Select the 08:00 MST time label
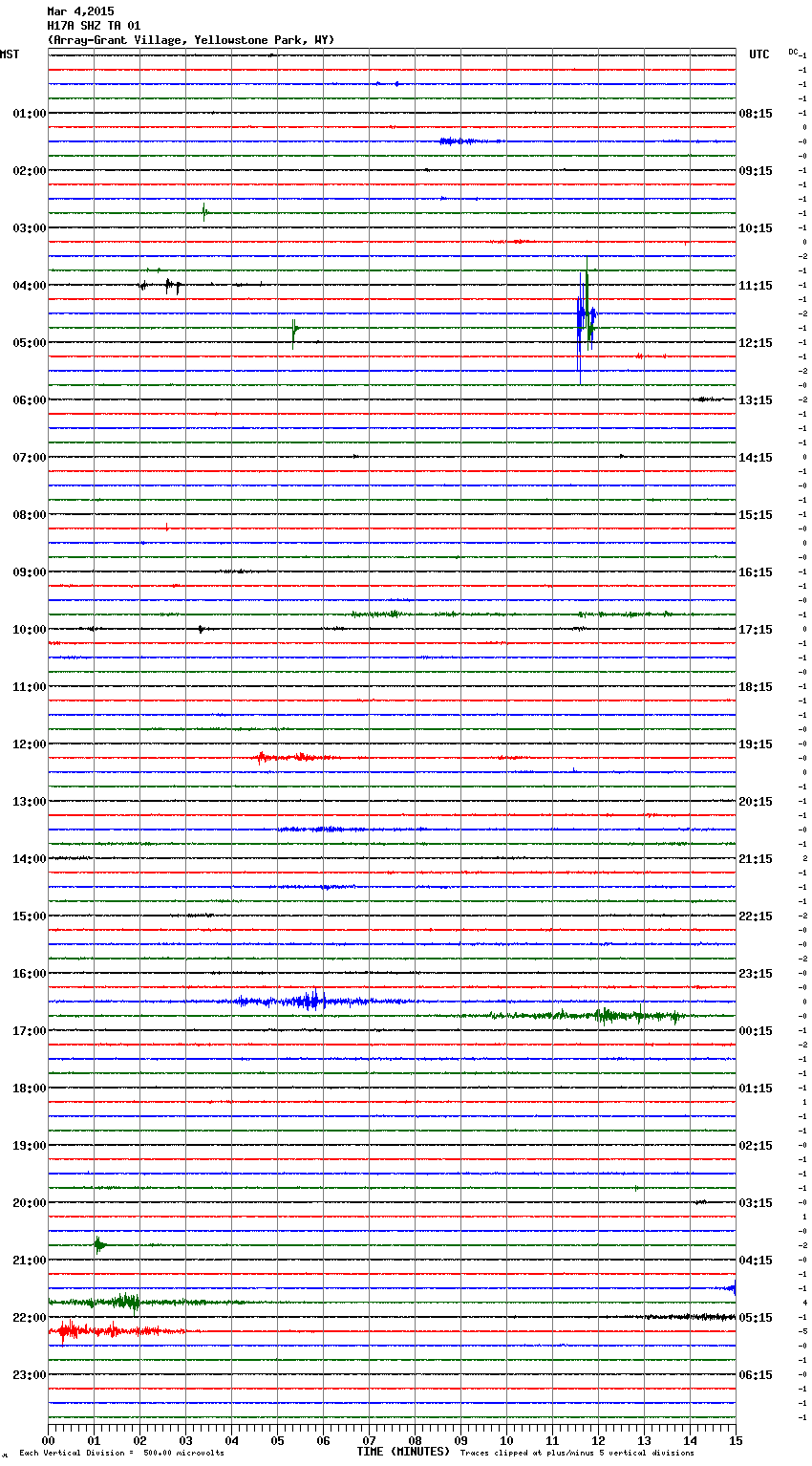This screenshot has width=812, height=1466. [x=29, y=515]
